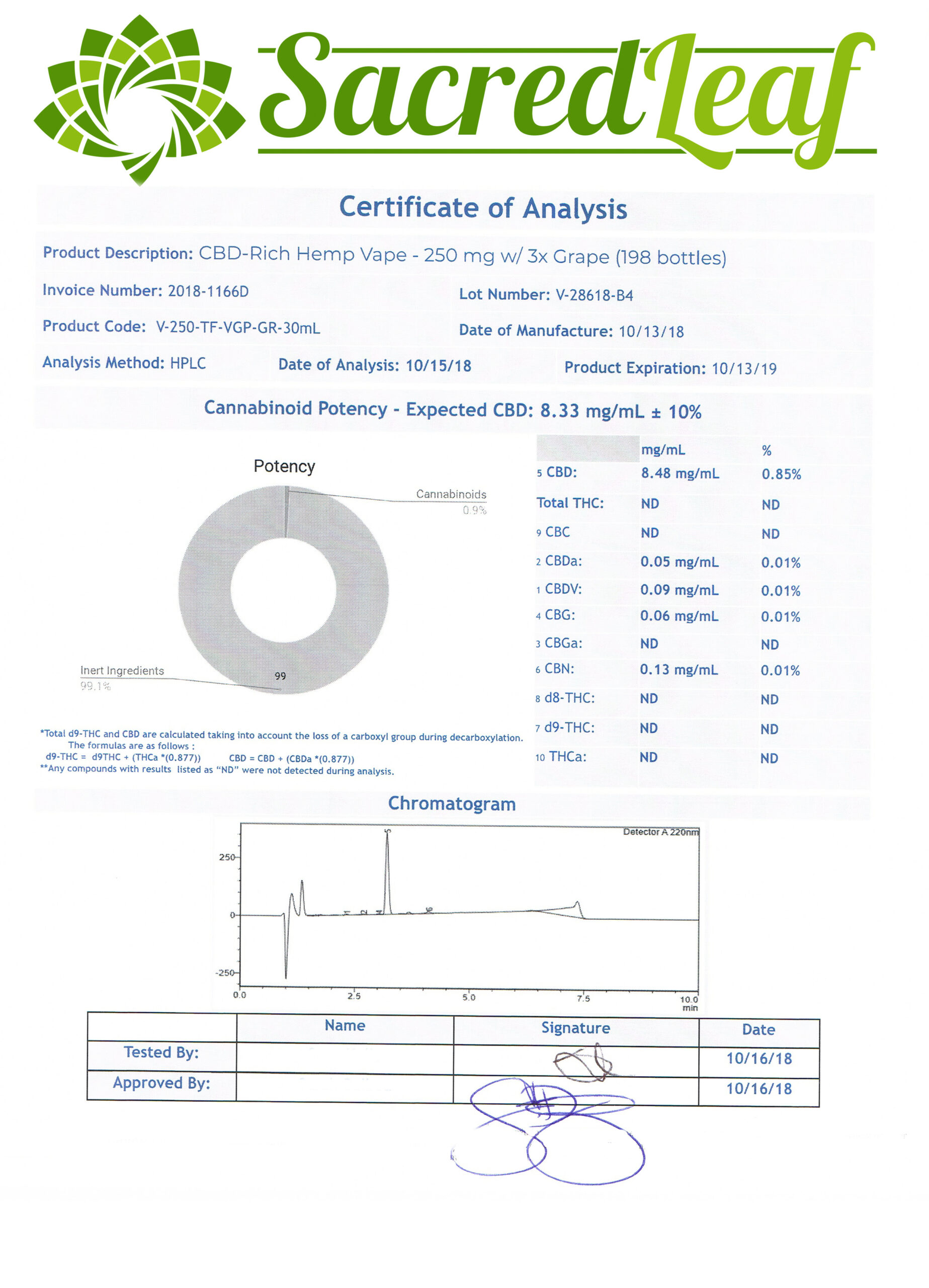Click the product code V-250-TF-VGP-GR-30mL
The height and width of the screenshot is (1288, 929).
tap(238, 328)
